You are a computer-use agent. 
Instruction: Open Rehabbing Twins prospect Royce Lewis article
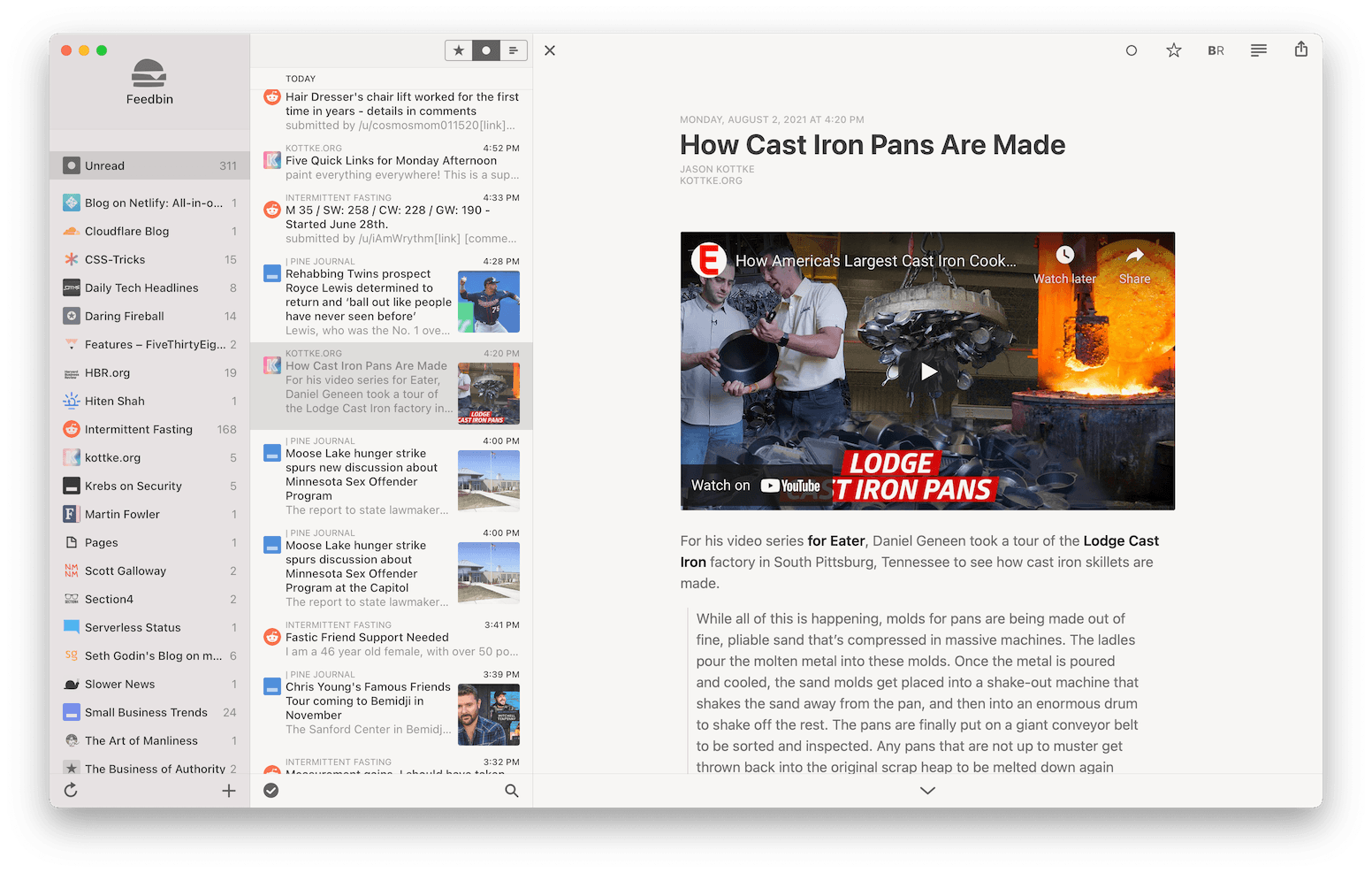coord(392,297)
